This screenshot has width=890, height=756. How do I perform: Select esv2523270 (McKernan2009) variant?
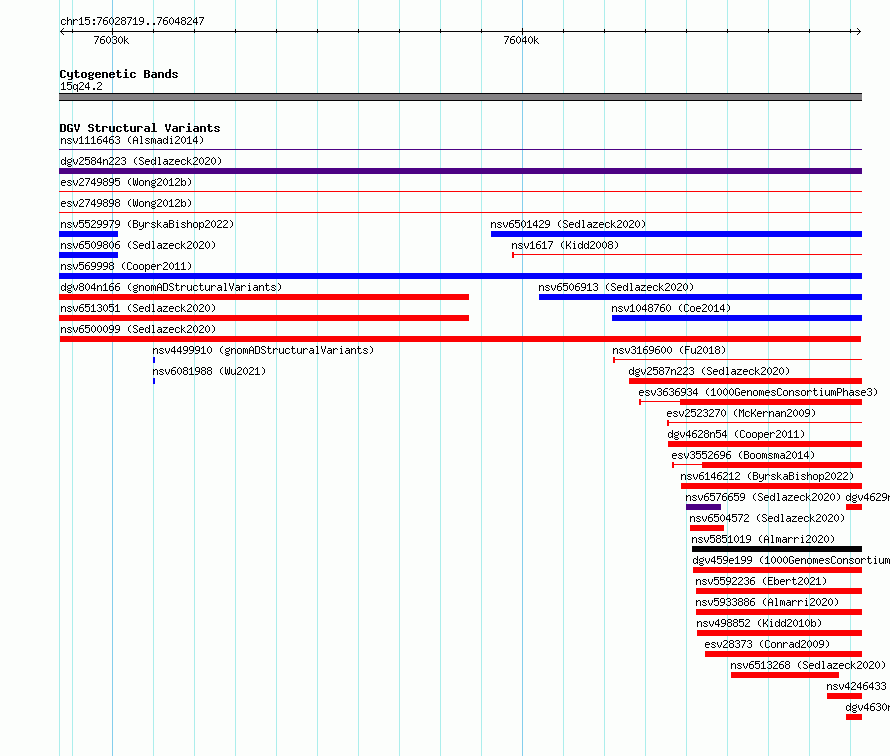[x=741, y=413]
